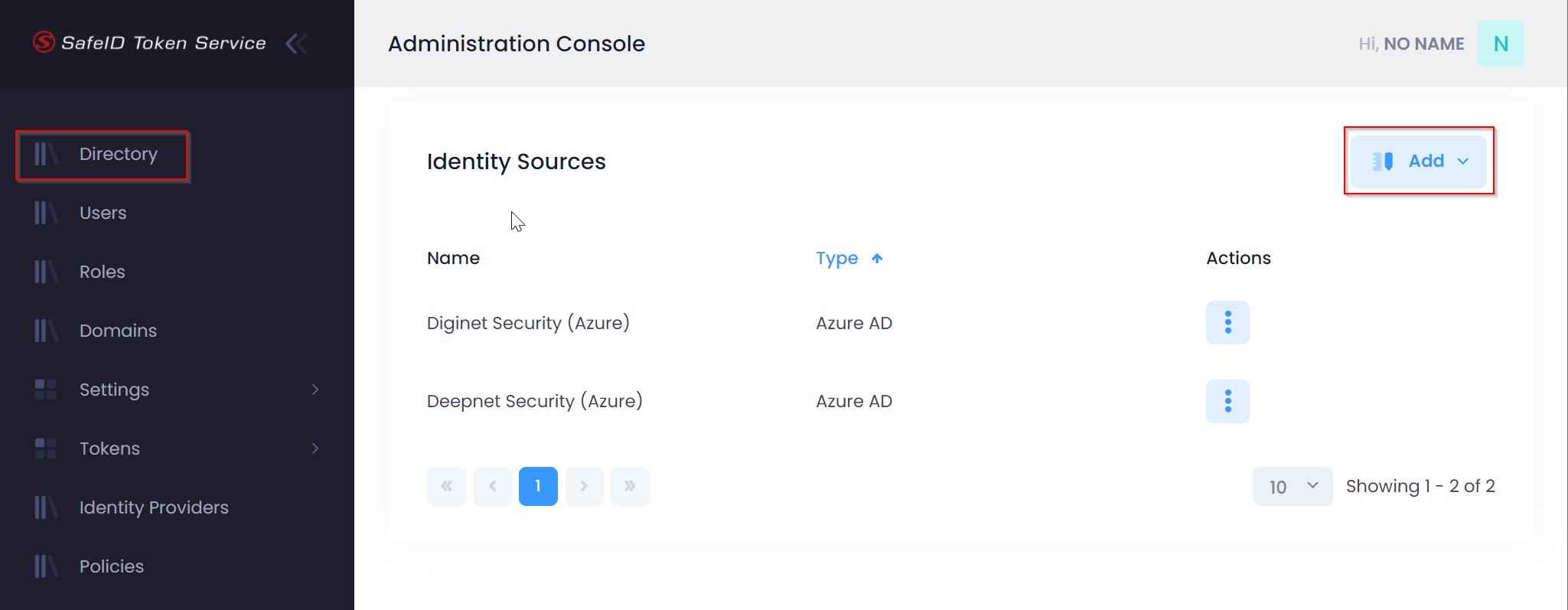Open the Roles sidebar item
The width and height of the screenshot is (1568, 610).
coord(102,272)
